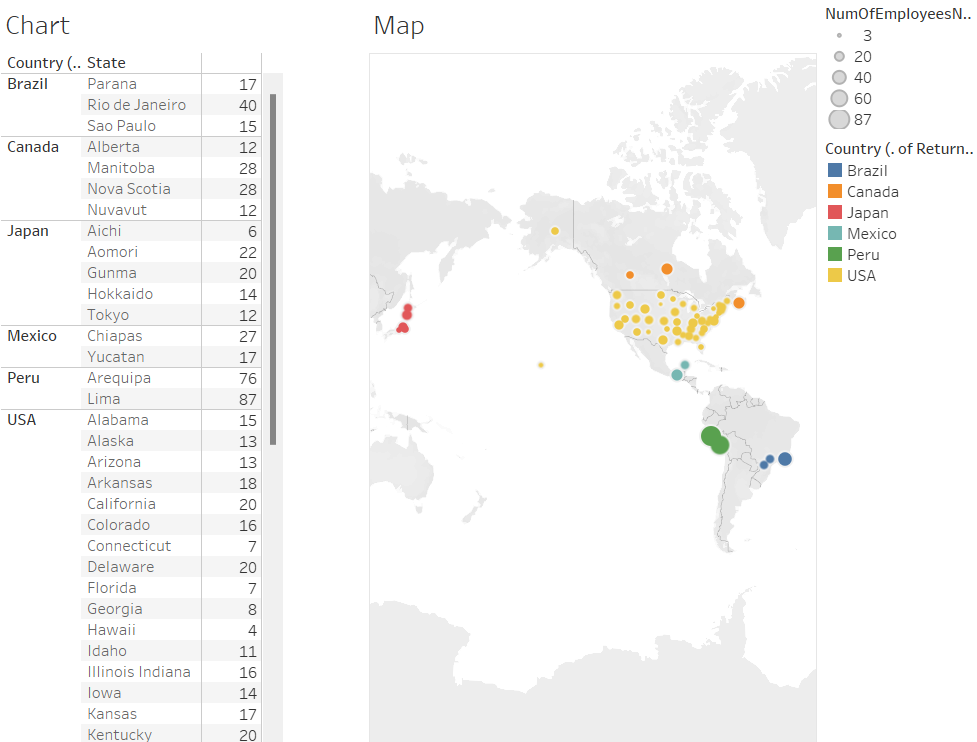Click the value 76 for Arequipa
This screenshot has width=977, height=742.
coord(247,378)
